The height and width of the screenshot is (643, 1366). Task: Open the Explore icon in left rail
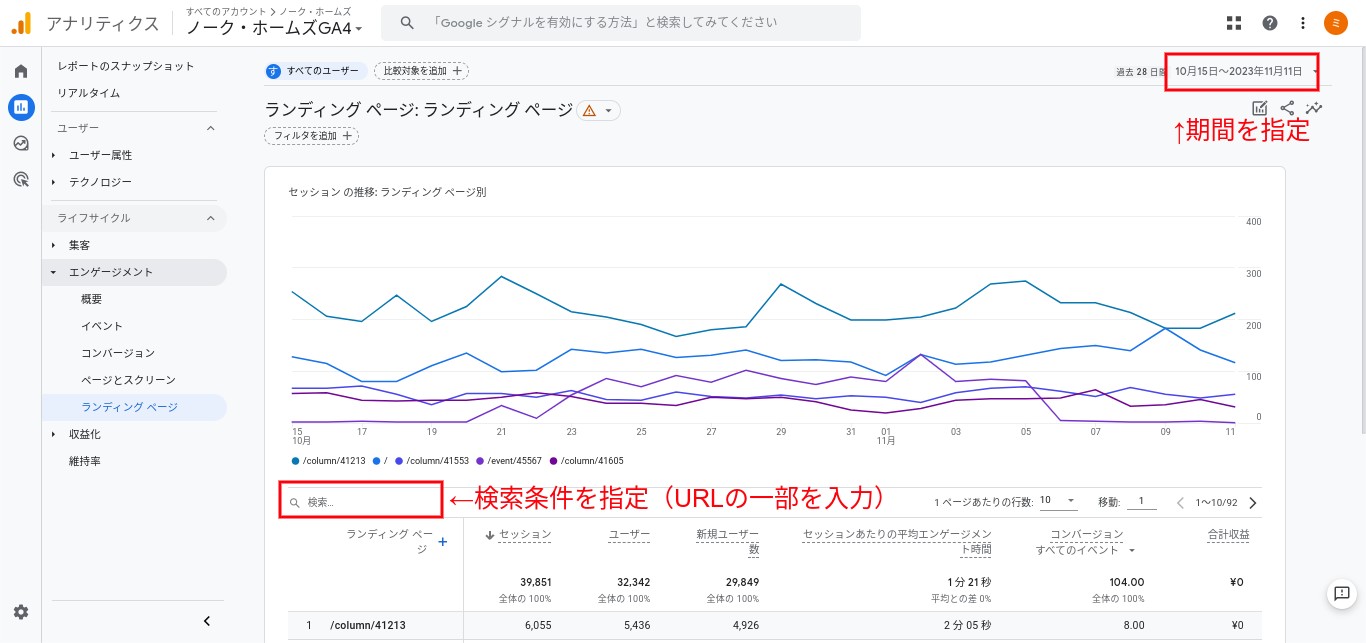[21, 143]
